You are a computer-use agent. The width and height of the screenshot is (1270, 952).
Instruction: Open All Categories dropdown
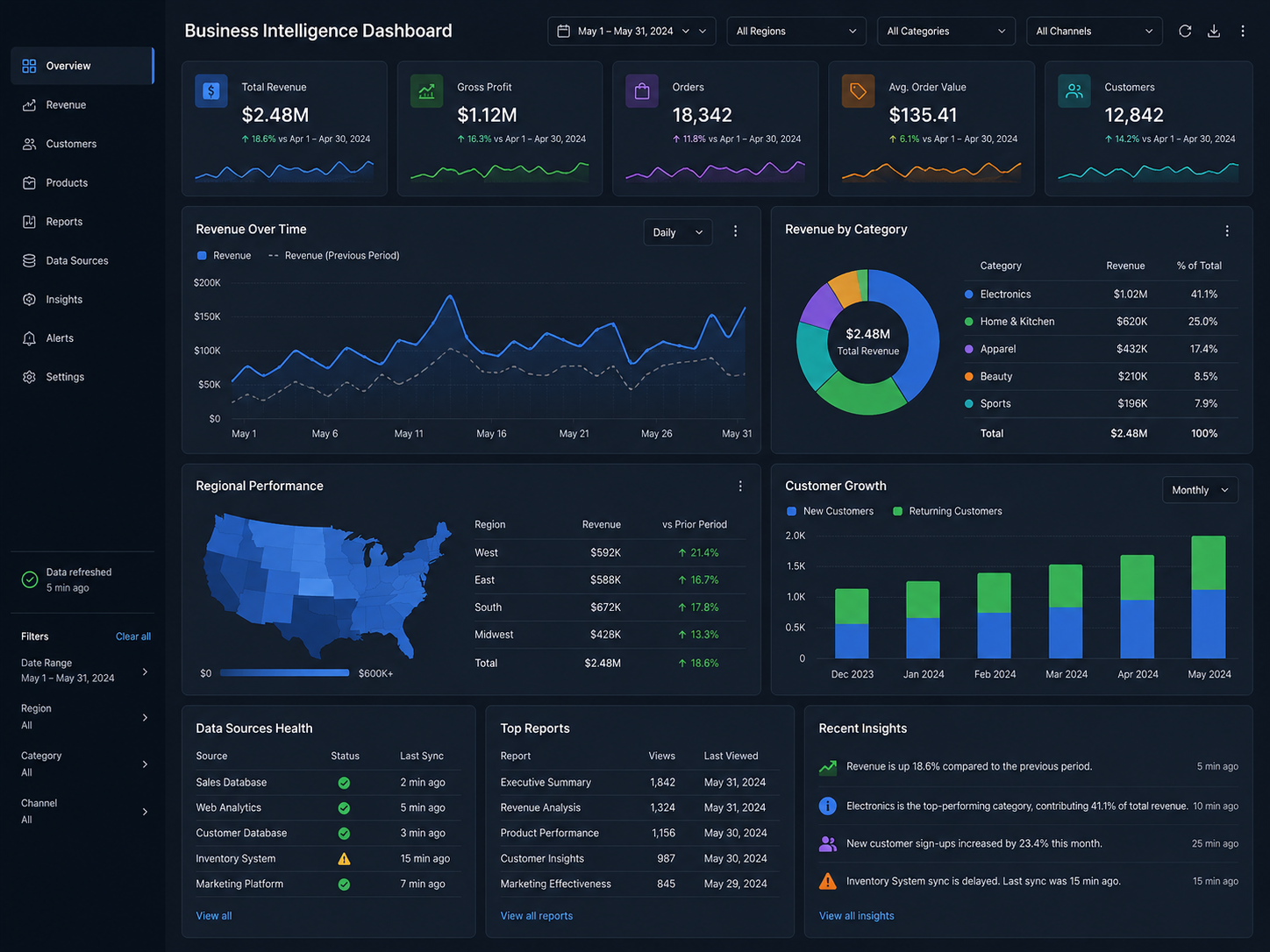(946, 31)
